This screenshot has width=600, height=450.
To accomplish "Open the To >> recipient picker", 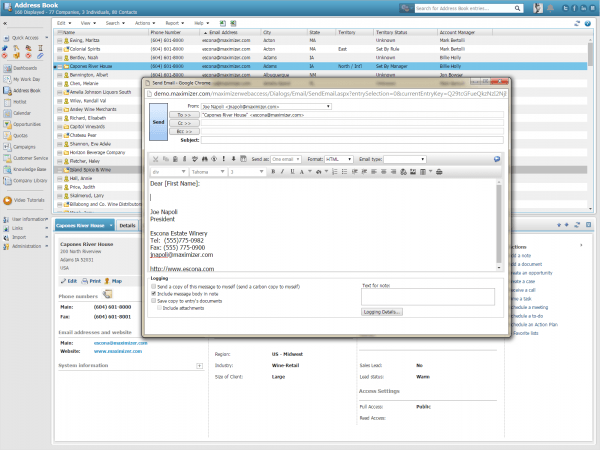I will tap(184, 115).
